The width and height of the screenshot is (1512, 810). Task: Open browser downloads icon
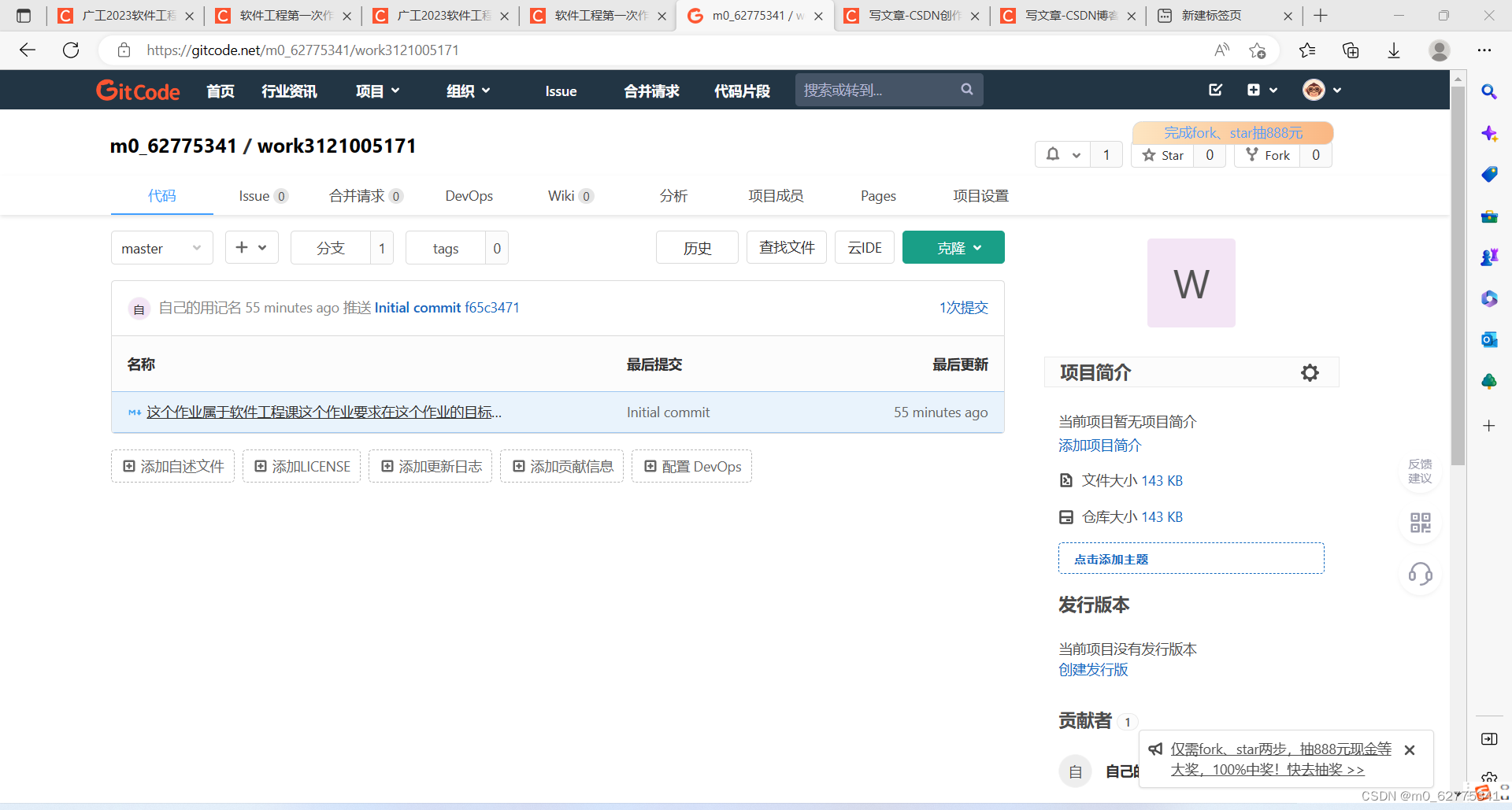pos(1394,50)
